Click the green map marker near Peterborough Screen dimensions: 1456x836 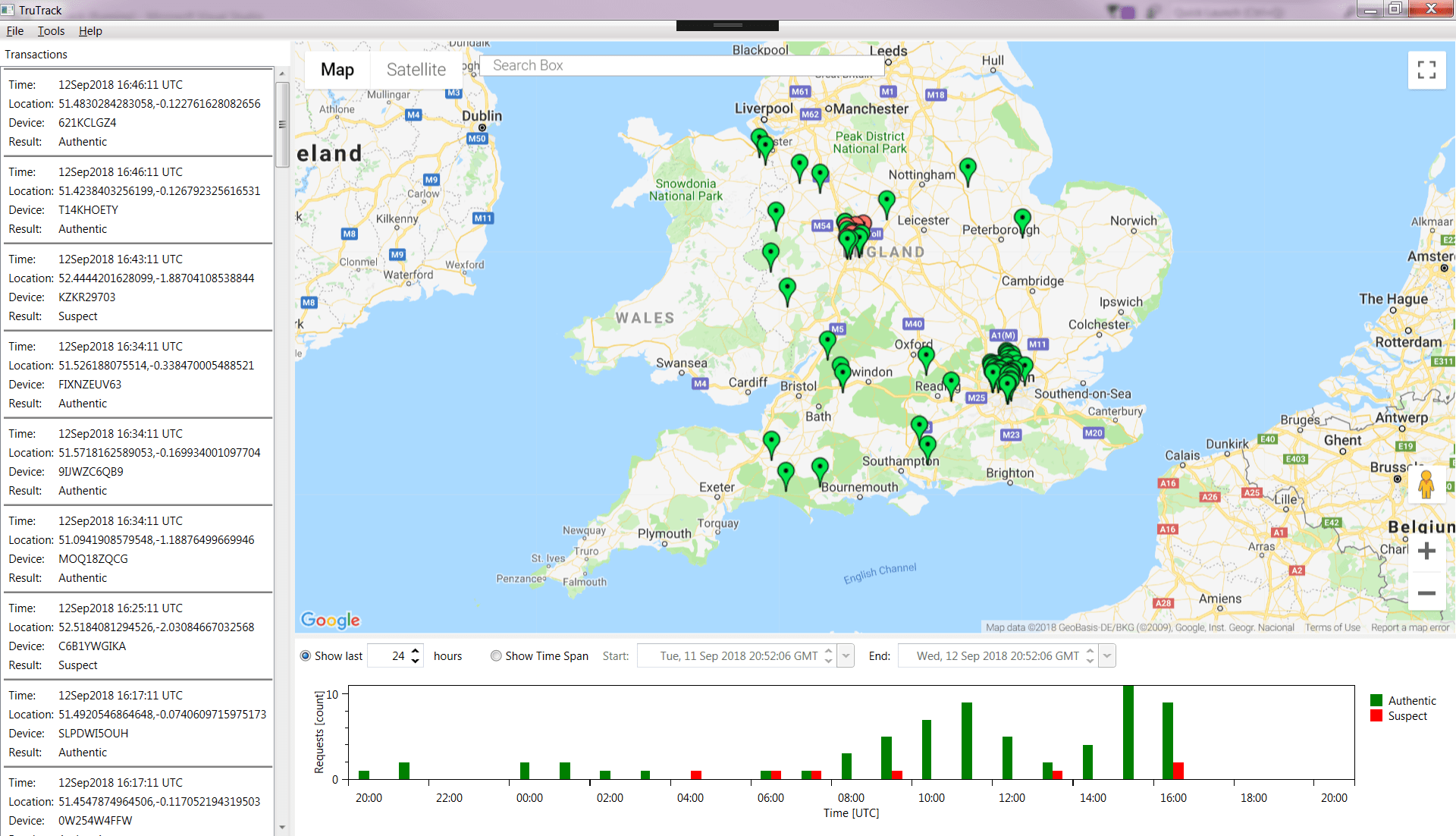pyautogui.click(x=1022, y=223)
